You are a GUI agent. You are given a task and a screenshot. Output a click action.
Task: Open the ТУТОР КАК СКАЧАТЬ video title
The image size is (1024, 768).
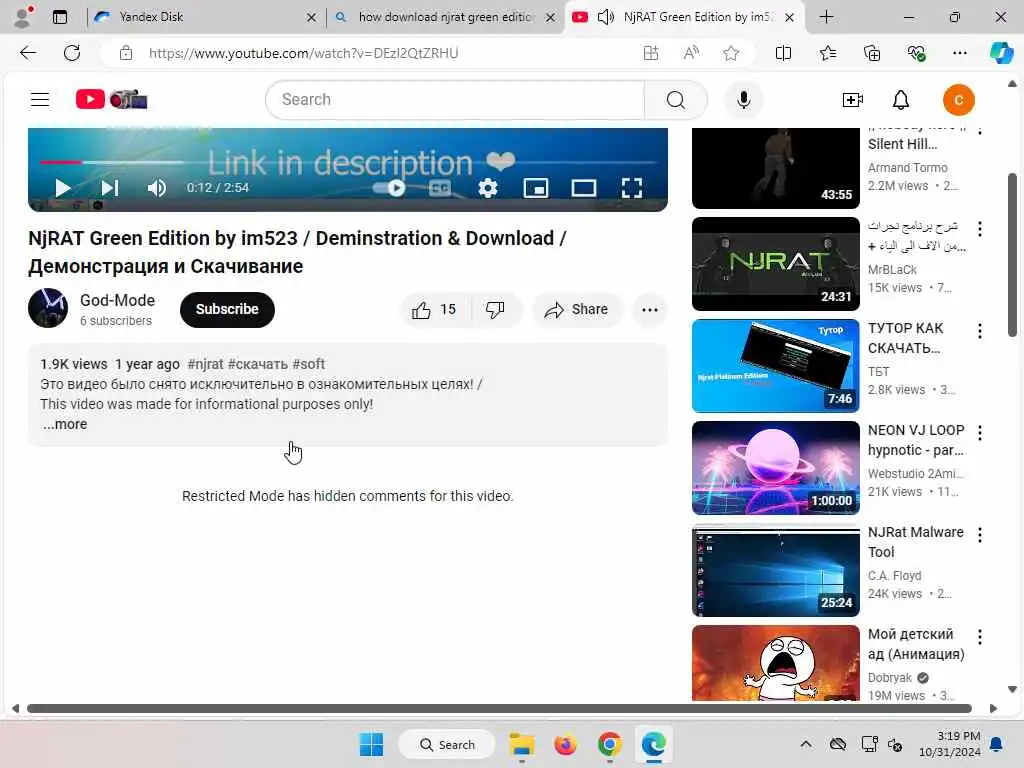pyautogui.click(x=905, y=338)
